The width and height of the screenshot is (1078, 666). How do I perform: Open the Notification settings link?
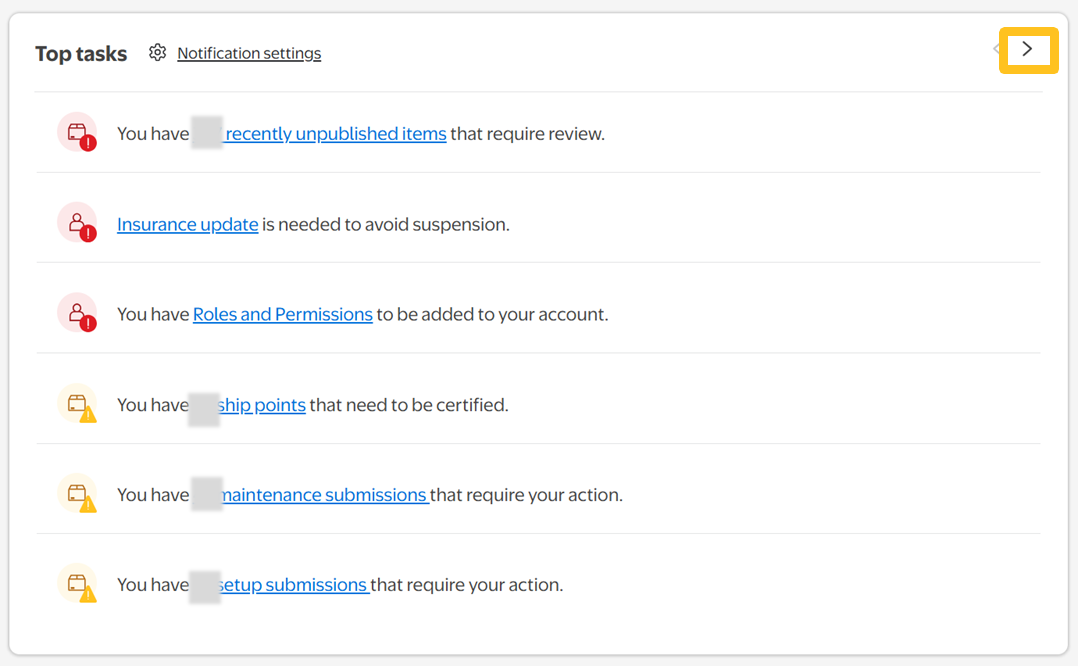[x=249, y=53]
